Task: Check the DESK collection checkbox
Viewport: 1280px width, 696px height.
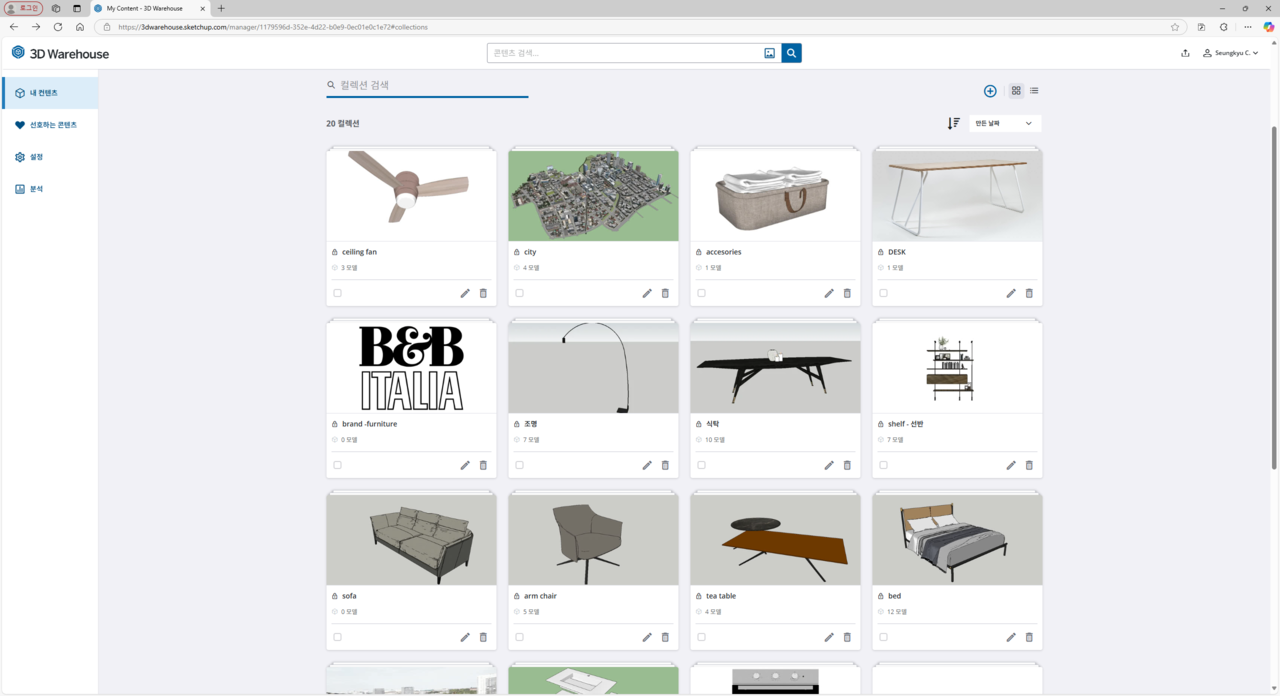Action: 883,293
